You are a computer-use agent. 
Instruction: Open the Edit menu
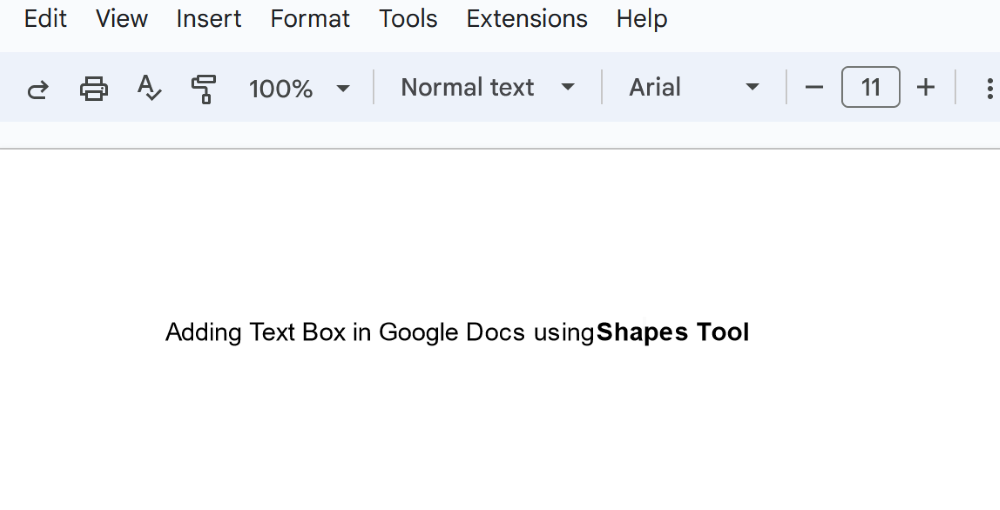pyautogui.click(x=45, y=19)
